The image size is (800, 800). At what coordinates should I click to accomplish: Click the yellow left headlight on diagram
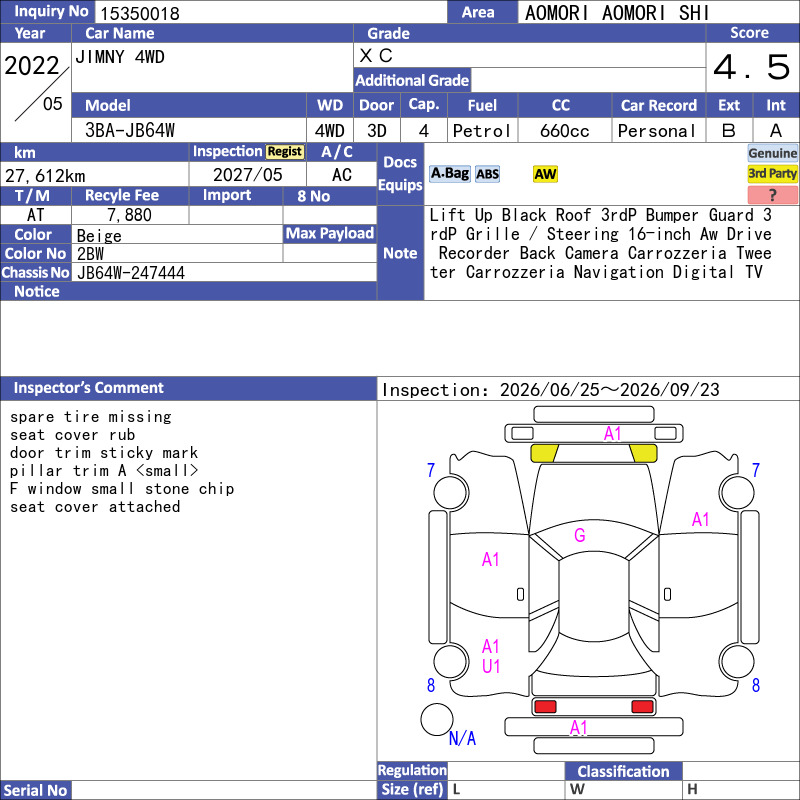[544, 453]
